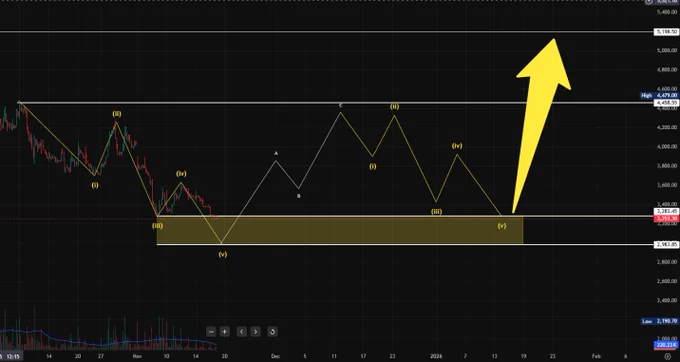Image resolution: width=680 pixels, height=362 pixels.
Task: Click the Low 2,190.70 price tag
Action: pyautogui.click(x=660, y=321)
